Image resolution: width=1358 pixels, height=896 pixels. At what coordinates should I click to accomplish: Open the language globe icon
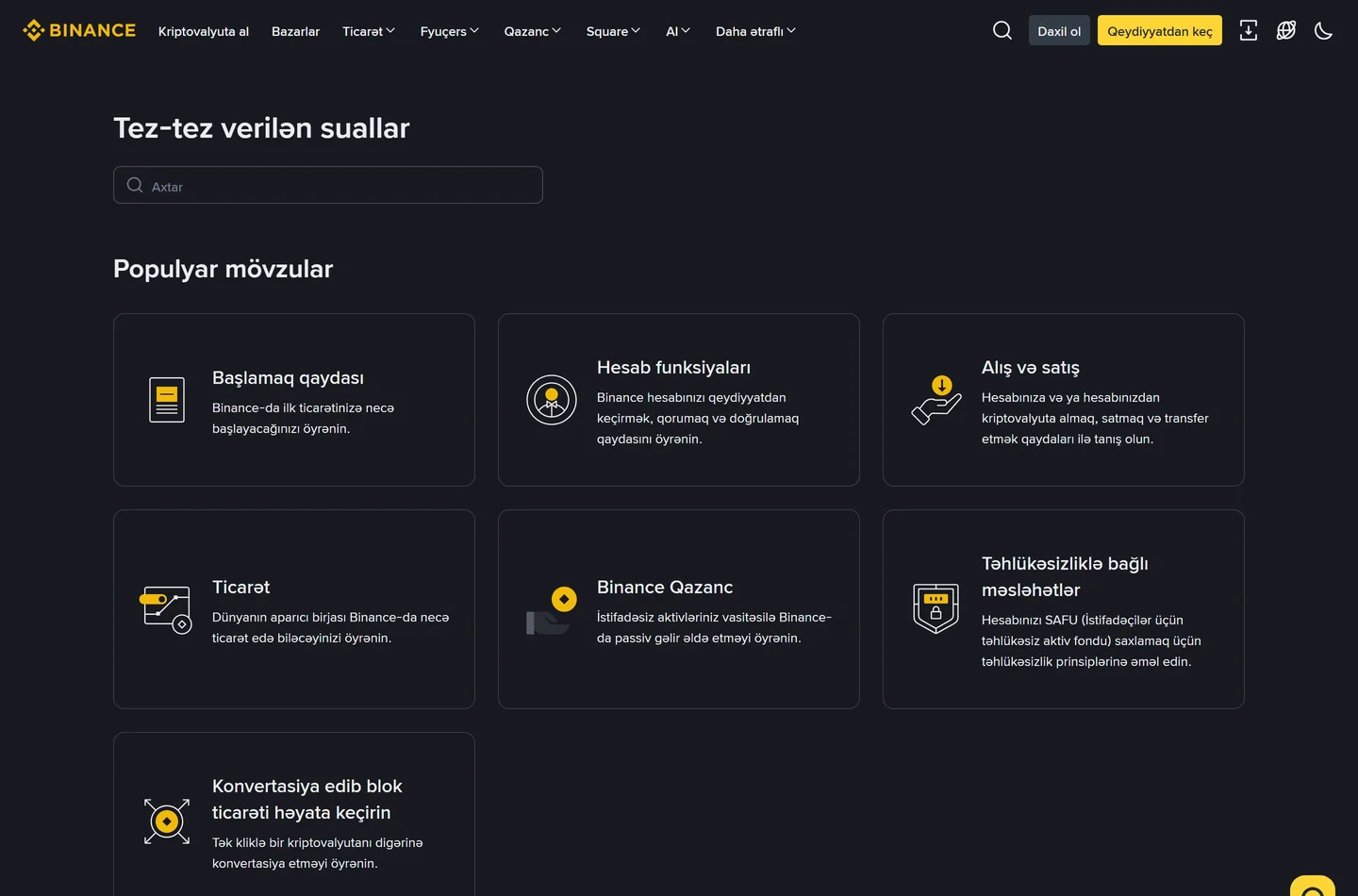point(1286,30)
